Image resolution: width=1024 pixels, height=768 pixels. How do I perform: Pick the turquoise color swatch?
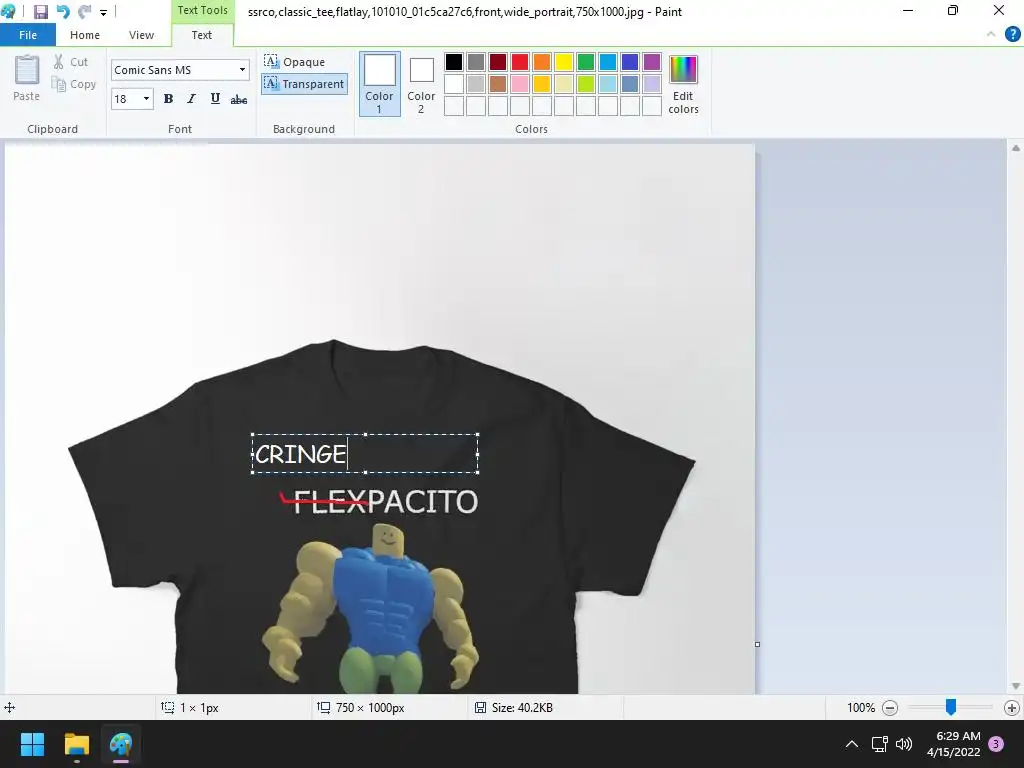[608, 62]
